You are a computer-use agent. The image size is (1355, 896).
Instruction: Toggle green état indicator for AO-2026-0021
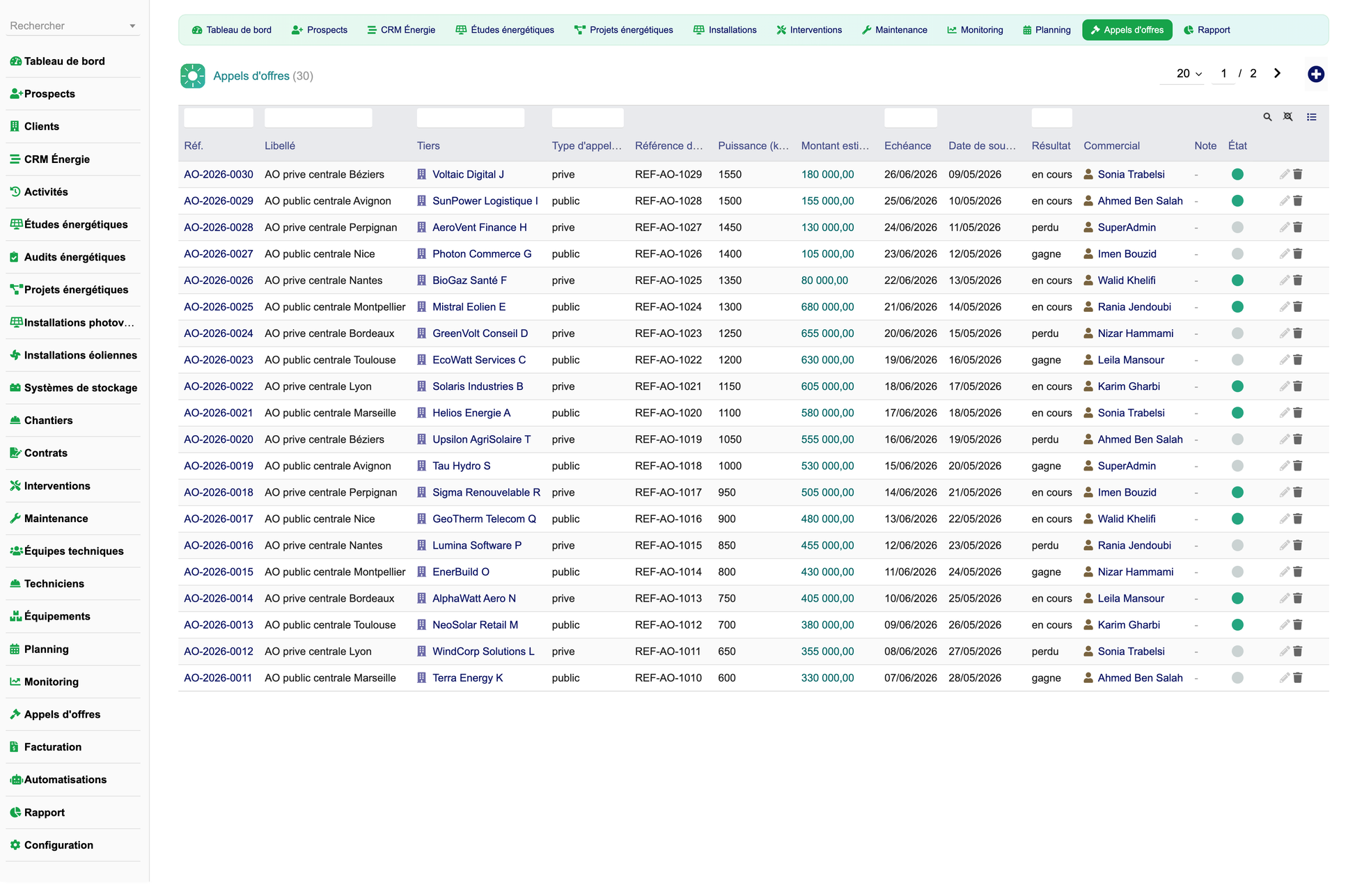(x=1237, y=413)
